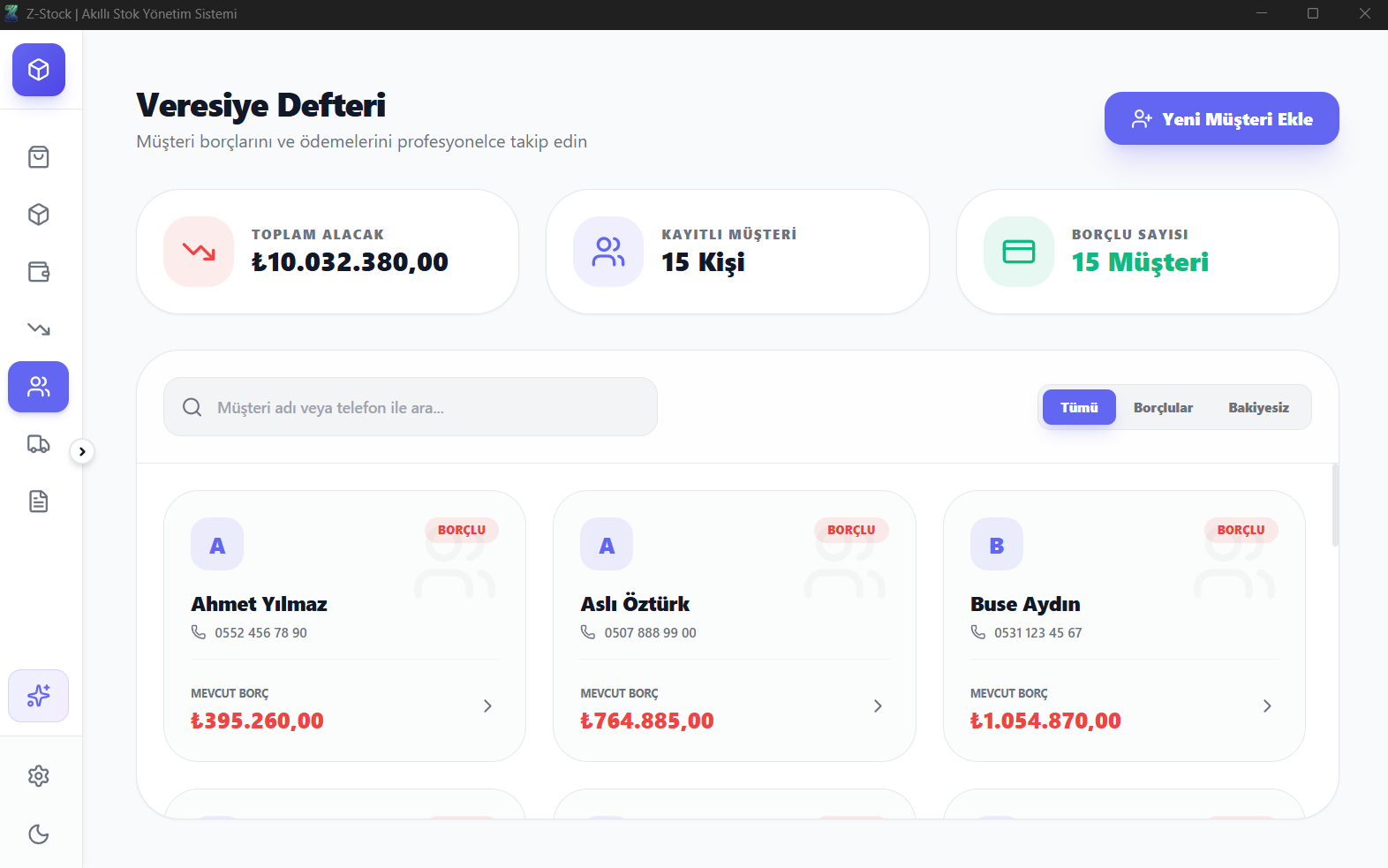The height and width of the screenshot is (868, 1388).
Task: Open Ahmet Yılmaz card chevron arrow
Action: coord(487,706)
